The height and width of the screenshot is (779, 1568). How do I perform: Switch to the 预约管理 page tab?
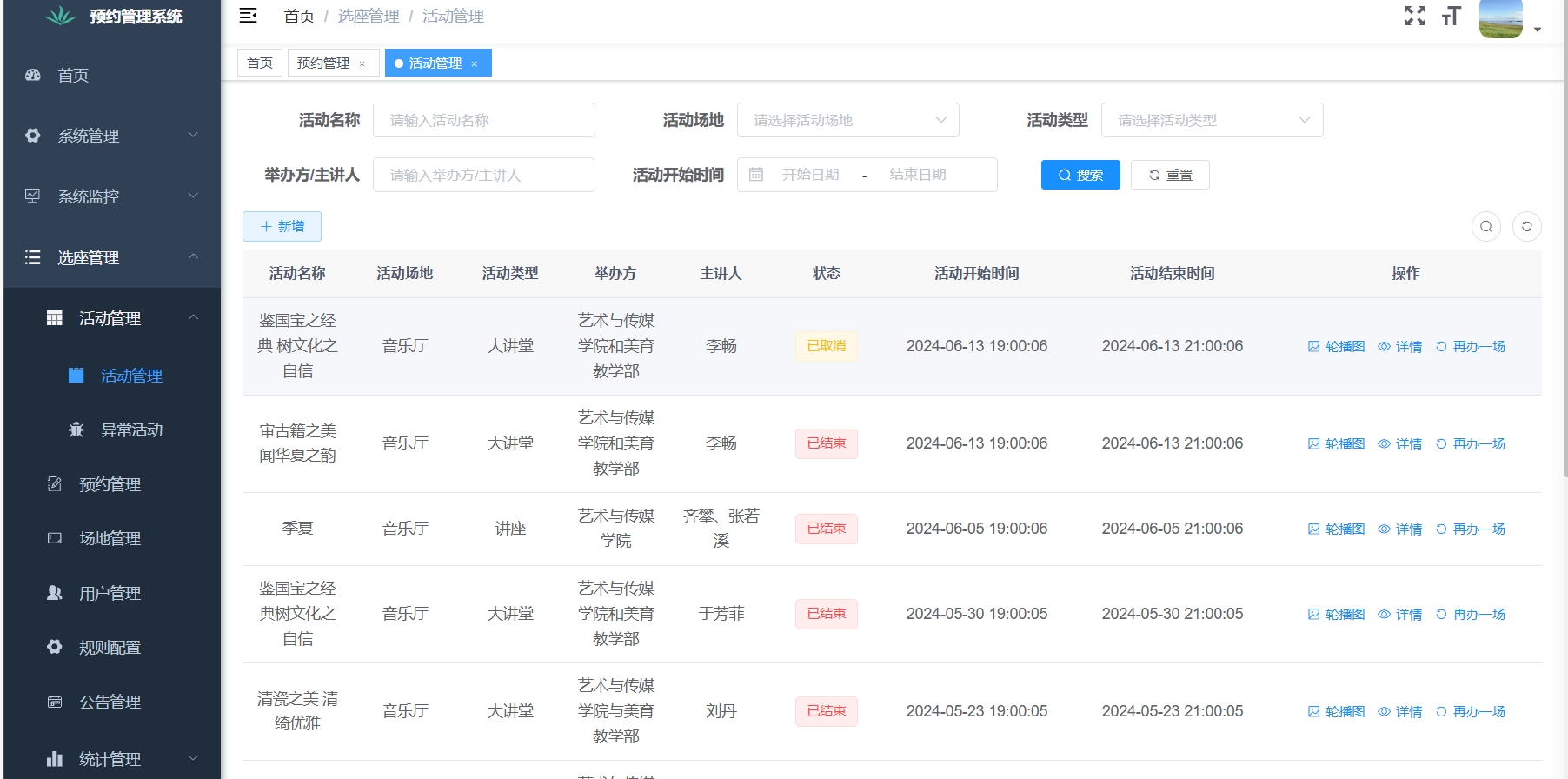[323, 63]
